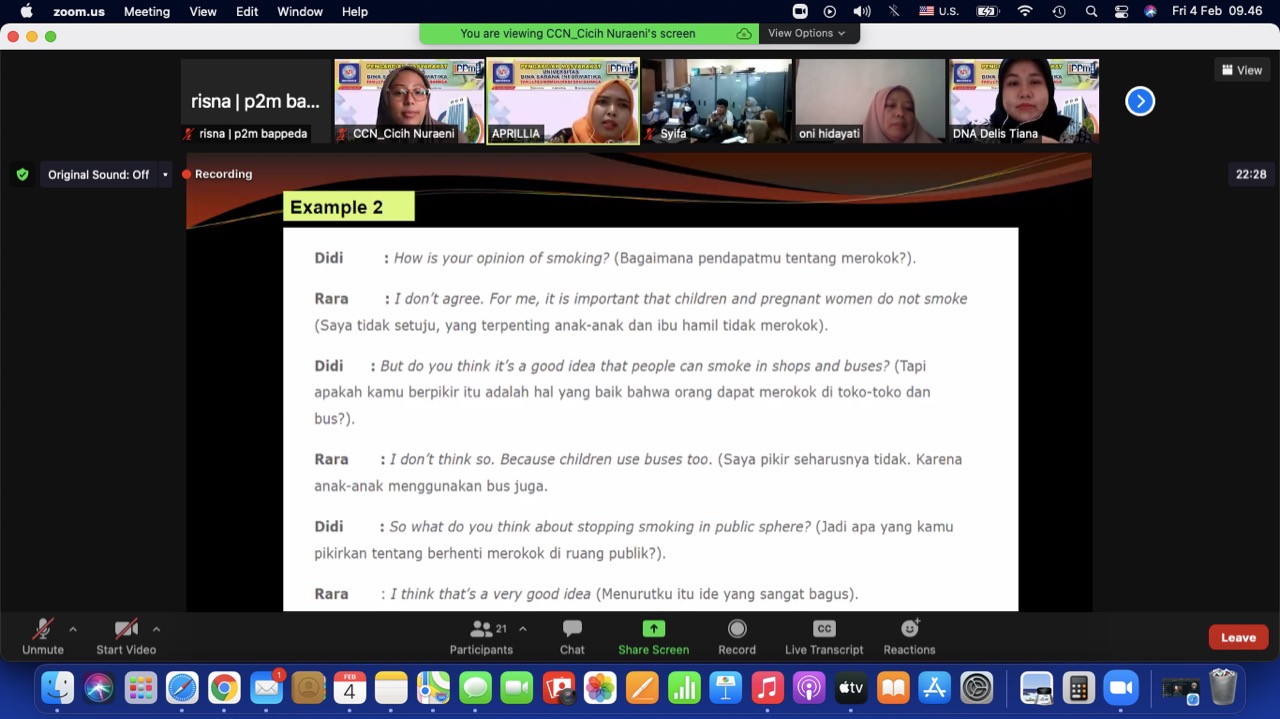Open the Help menu
Image resolution: width=1280 pixels, height=719 pixels.
[x=355, y=11]
